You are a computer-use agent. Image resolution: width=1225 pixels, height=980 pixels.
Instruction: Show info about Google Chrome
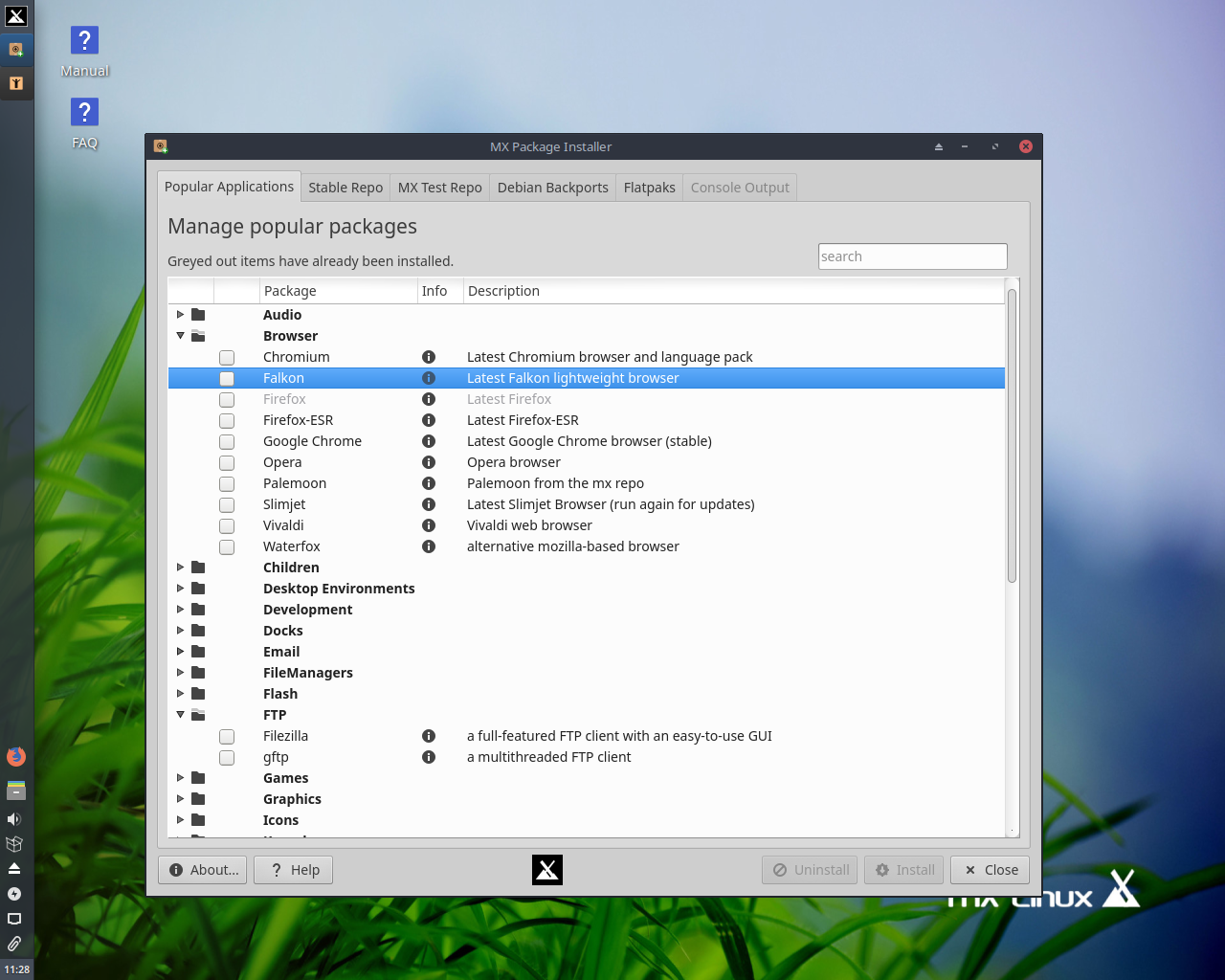pos(429,441)
